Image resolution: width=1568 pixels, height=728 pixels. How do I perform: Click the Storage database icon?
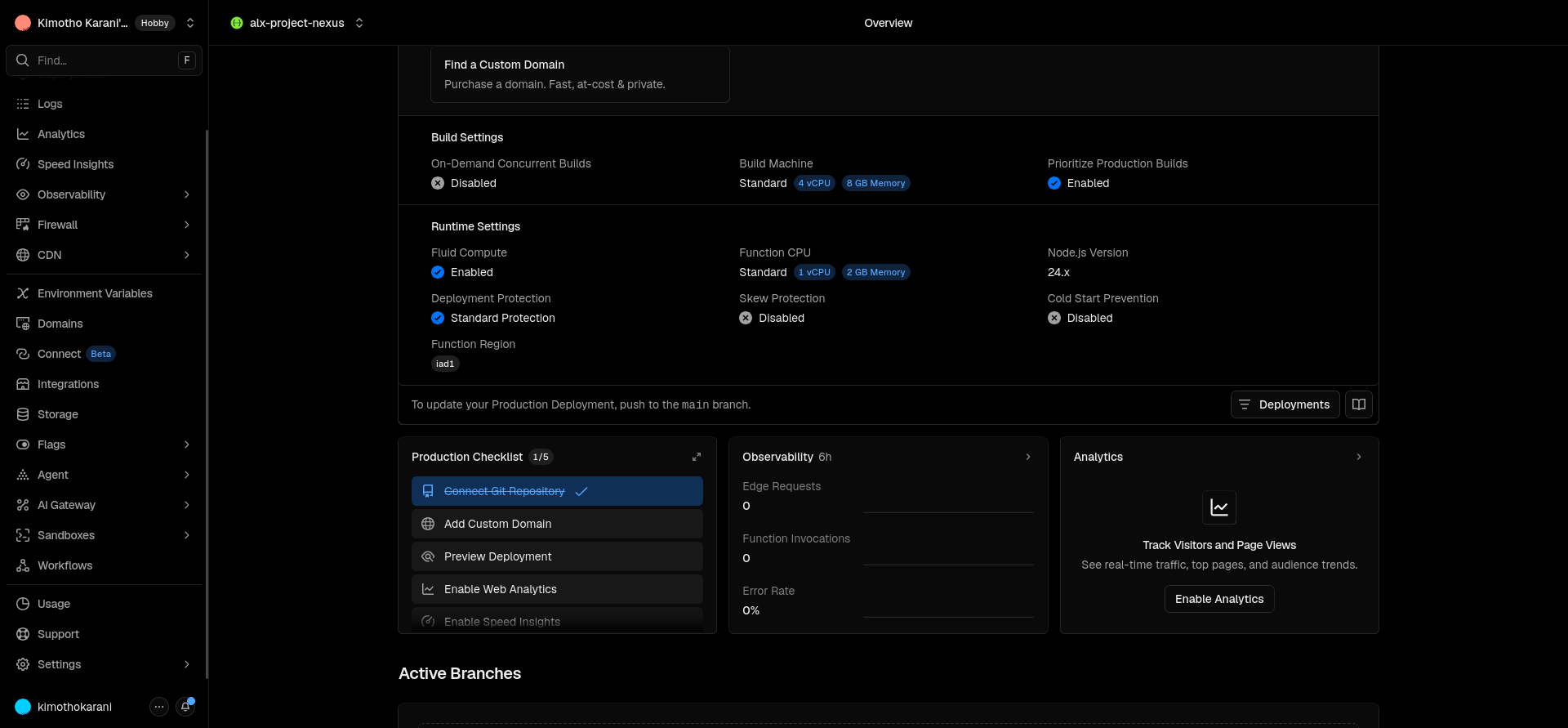point(23,414)
